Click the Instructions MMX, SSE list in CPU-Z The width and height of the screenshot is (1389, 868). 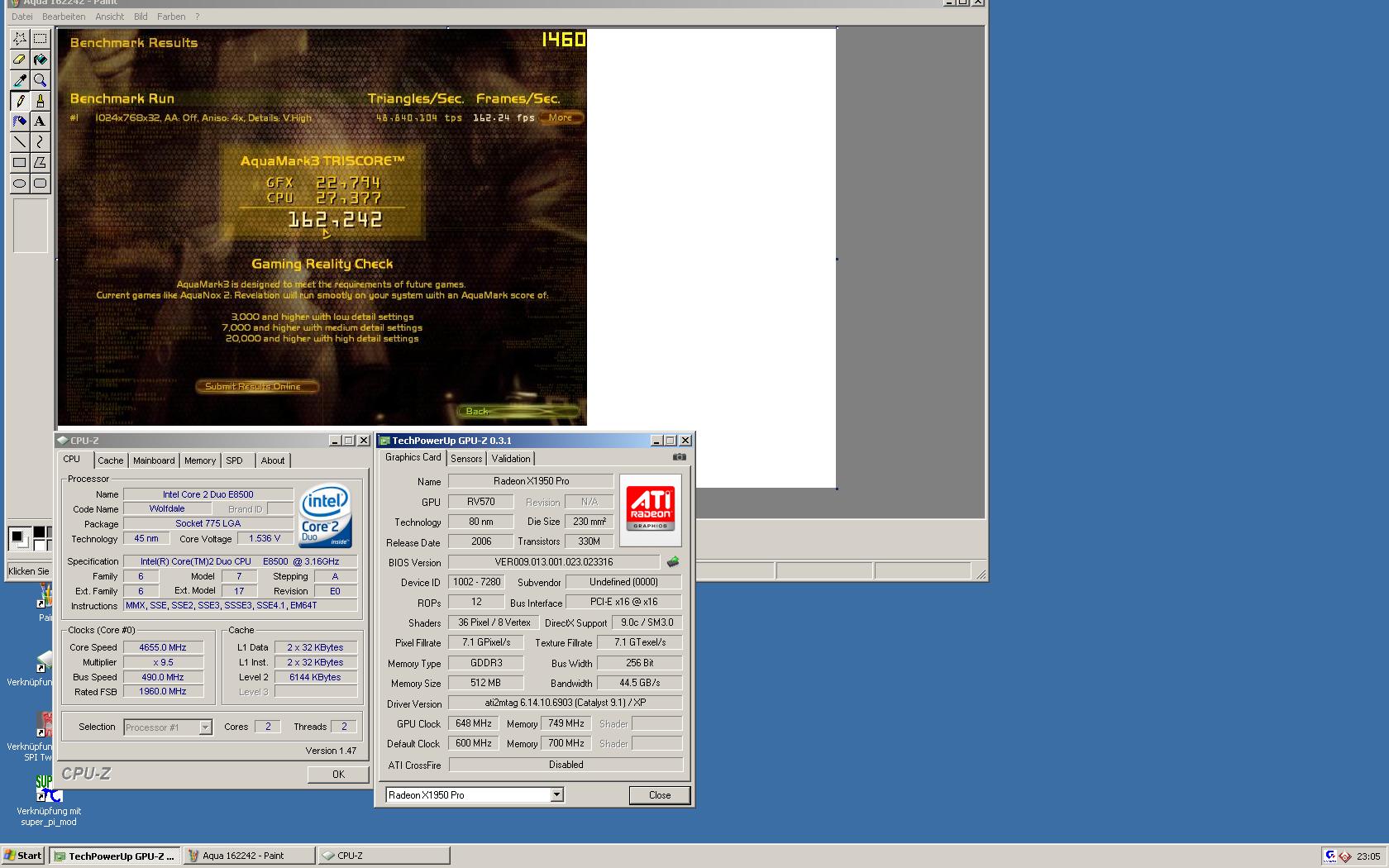coord(240,605)
